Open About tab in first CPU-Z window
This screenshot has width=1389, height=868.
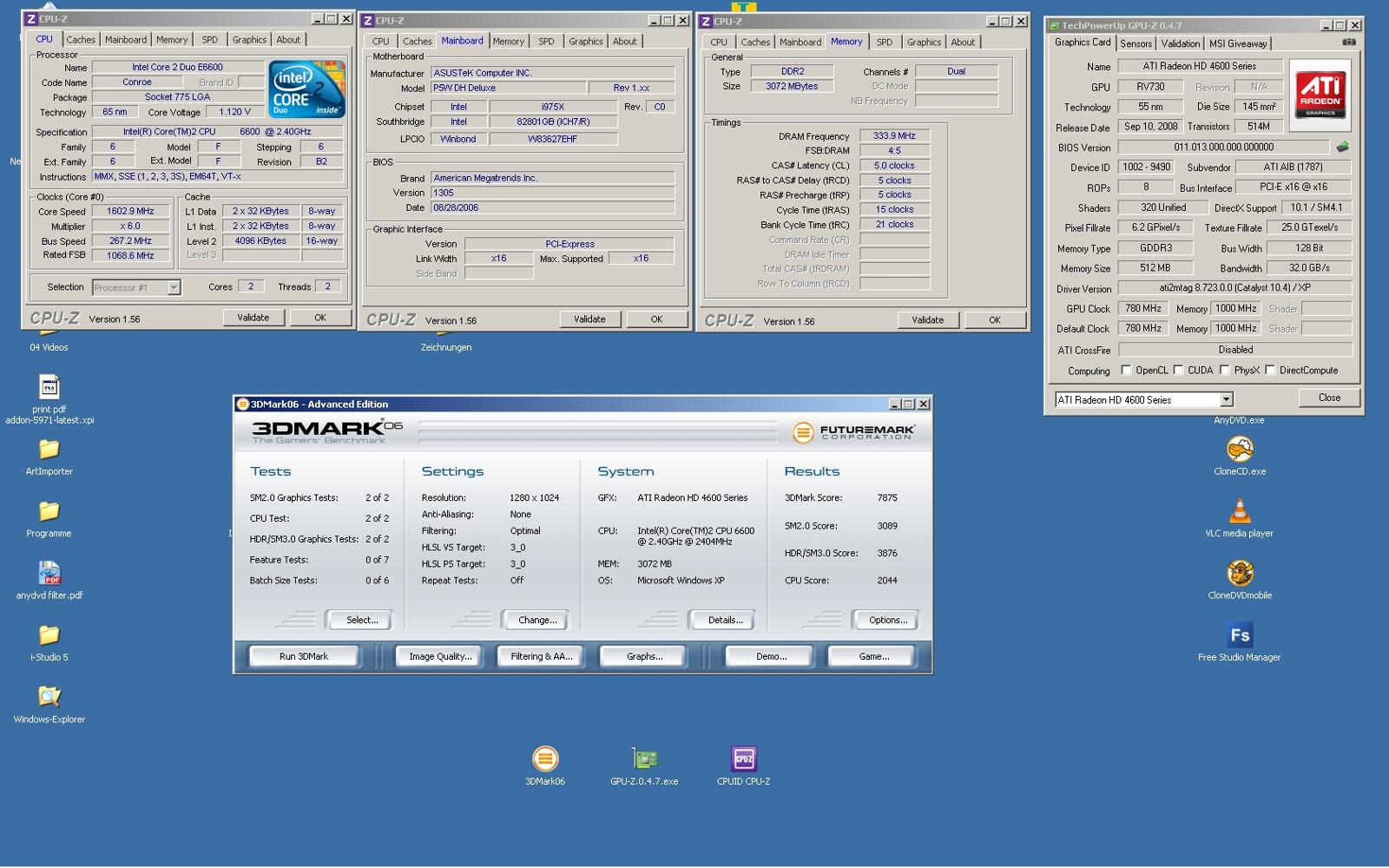pyautogui.click(x=288, y=40)
